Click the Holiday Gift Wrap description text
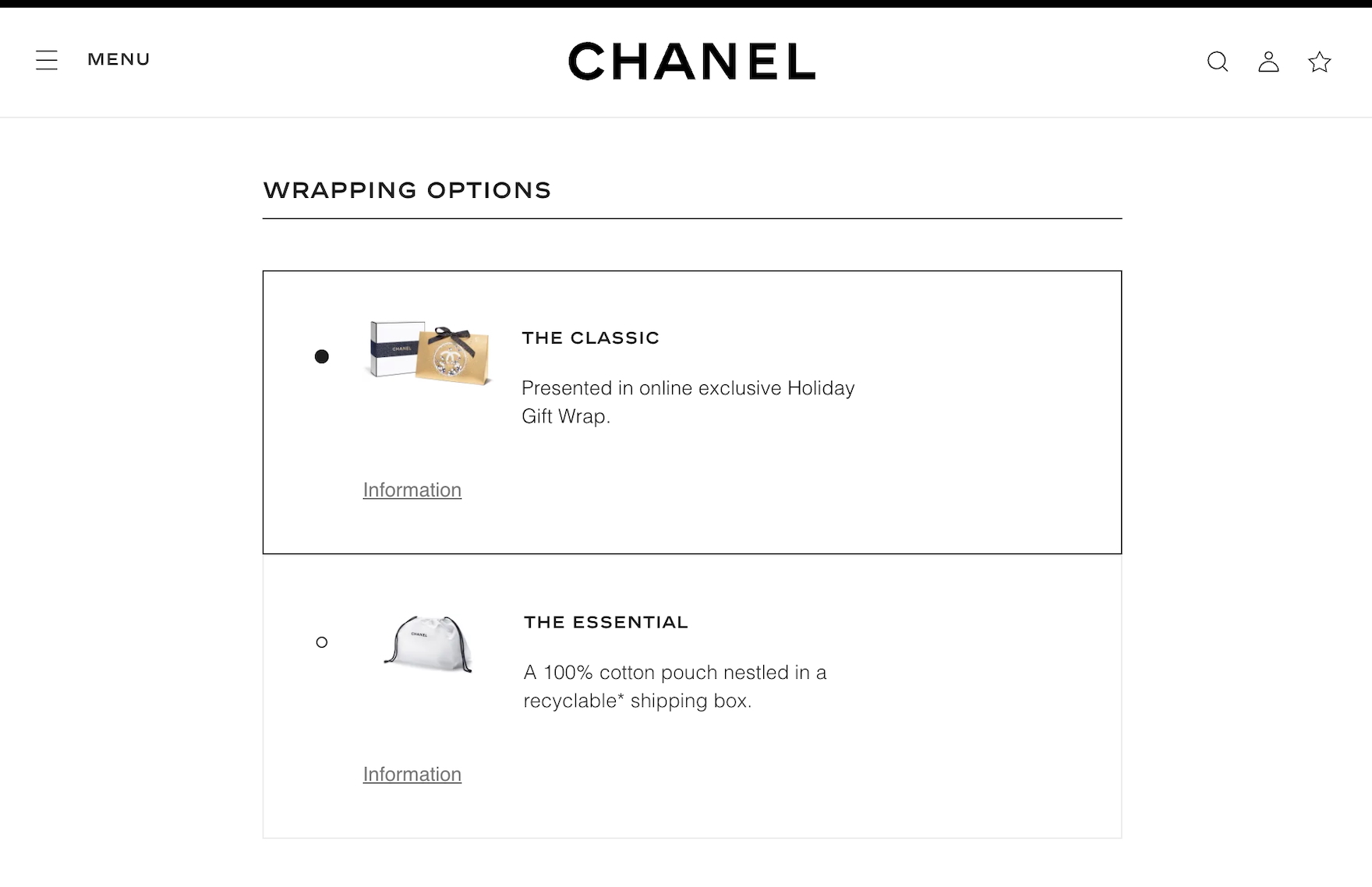Screen dimensions: 1372x887 coord(688,402)
